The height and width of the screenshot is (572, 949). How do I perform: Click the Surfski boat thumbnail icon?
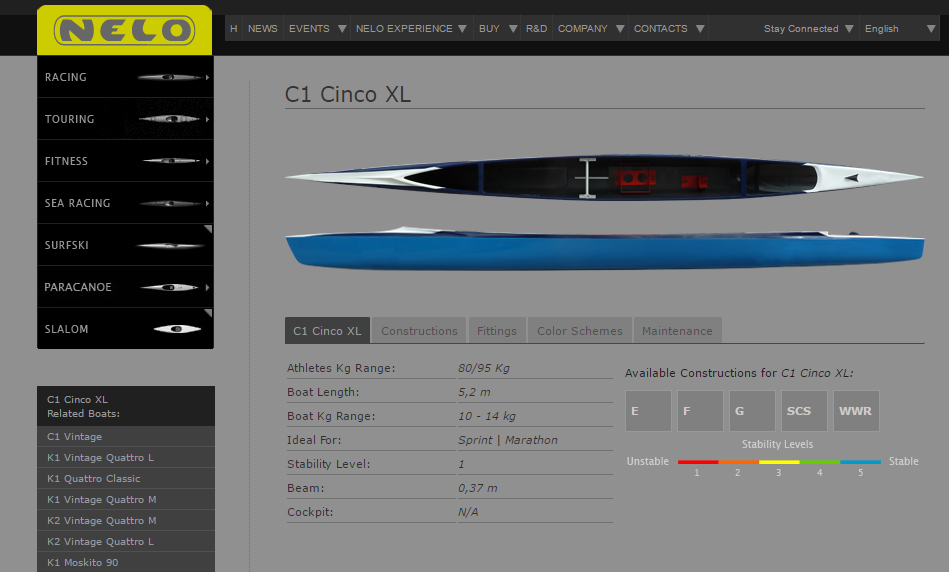(171, 246)
